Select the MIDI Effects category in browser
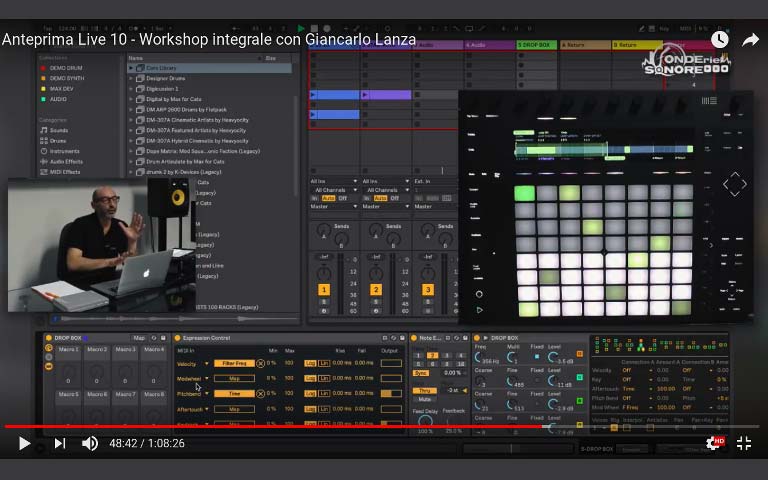The height and width of the screenshot is (480, 768). pyautogui.click(x=60, y=171)
